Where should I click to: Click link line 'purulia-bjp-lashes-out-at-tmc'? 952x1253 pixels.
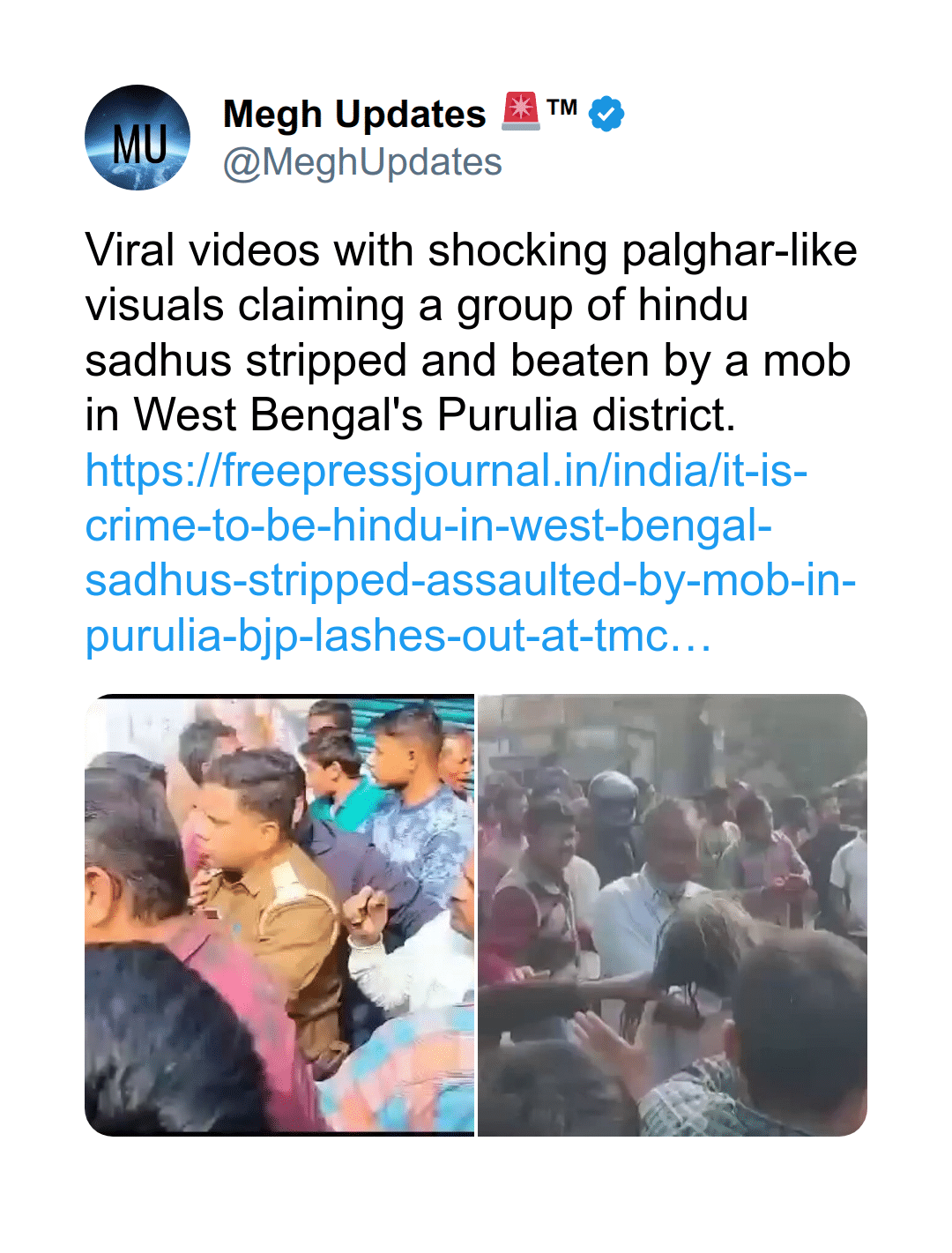[x=377, y=636]
